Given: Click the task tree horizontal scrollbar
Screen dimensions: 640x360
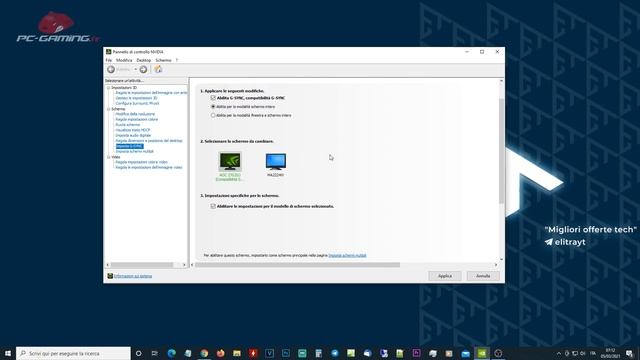Looking at the screenshot, I should [142, 265].
